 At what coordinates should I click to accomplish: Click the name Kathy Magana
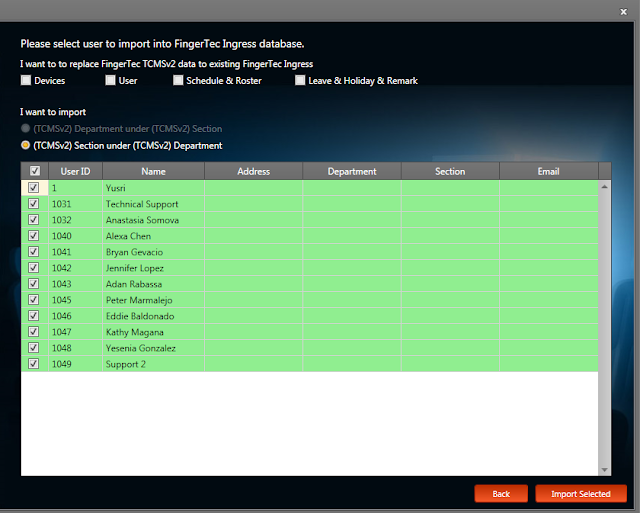[x=153, y=332]
